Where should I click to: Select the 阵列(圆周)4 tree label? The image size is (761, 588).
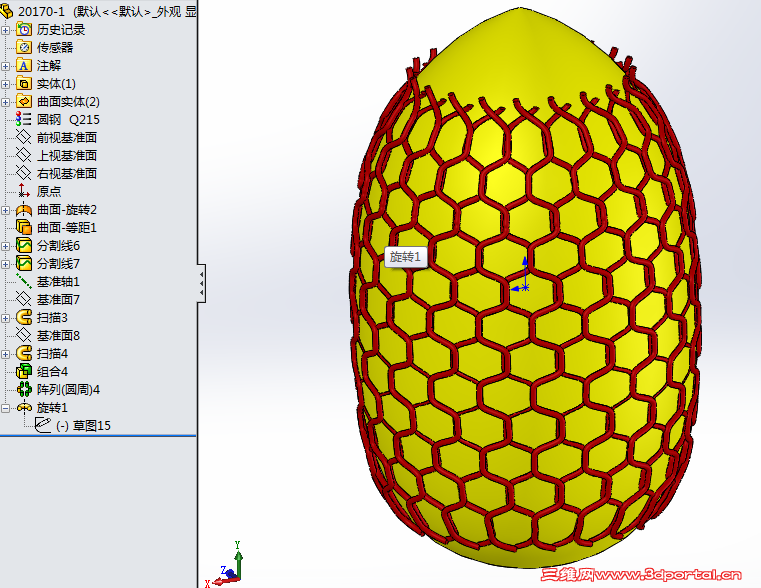[x=68, y=390]
